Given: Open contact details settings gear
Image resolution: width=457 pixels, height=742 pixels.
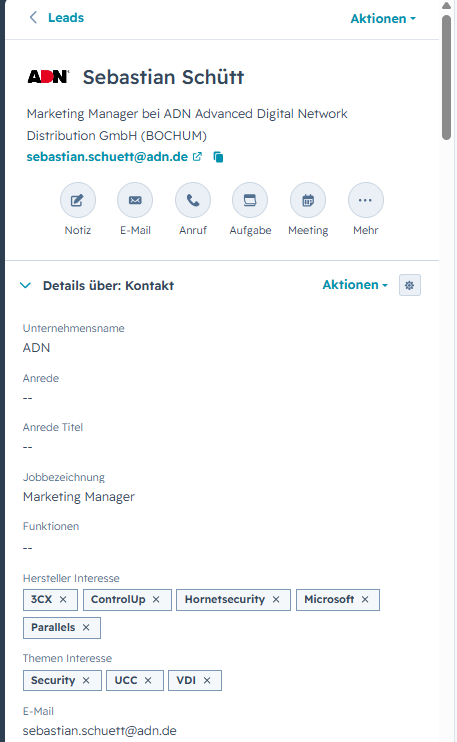Looking at the screenshot, I should coord(410,285).
